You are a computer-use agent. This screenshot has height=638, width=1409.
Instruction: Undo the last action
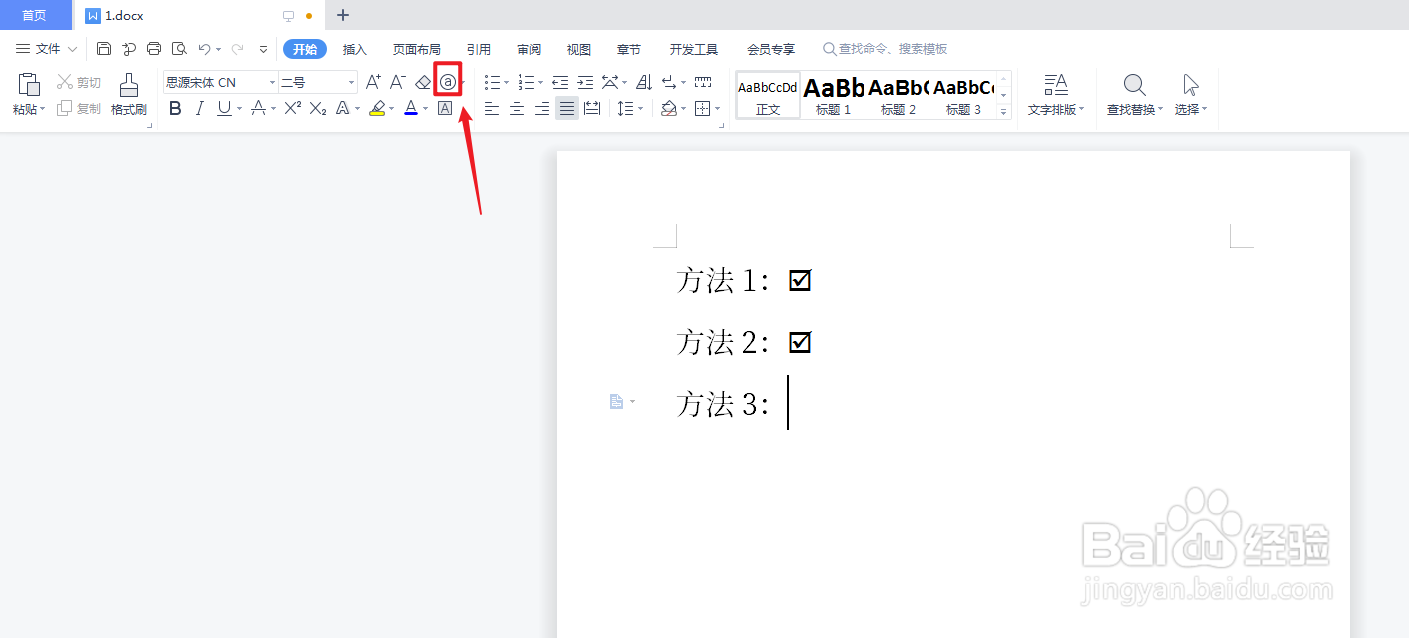tap(205, 47)
